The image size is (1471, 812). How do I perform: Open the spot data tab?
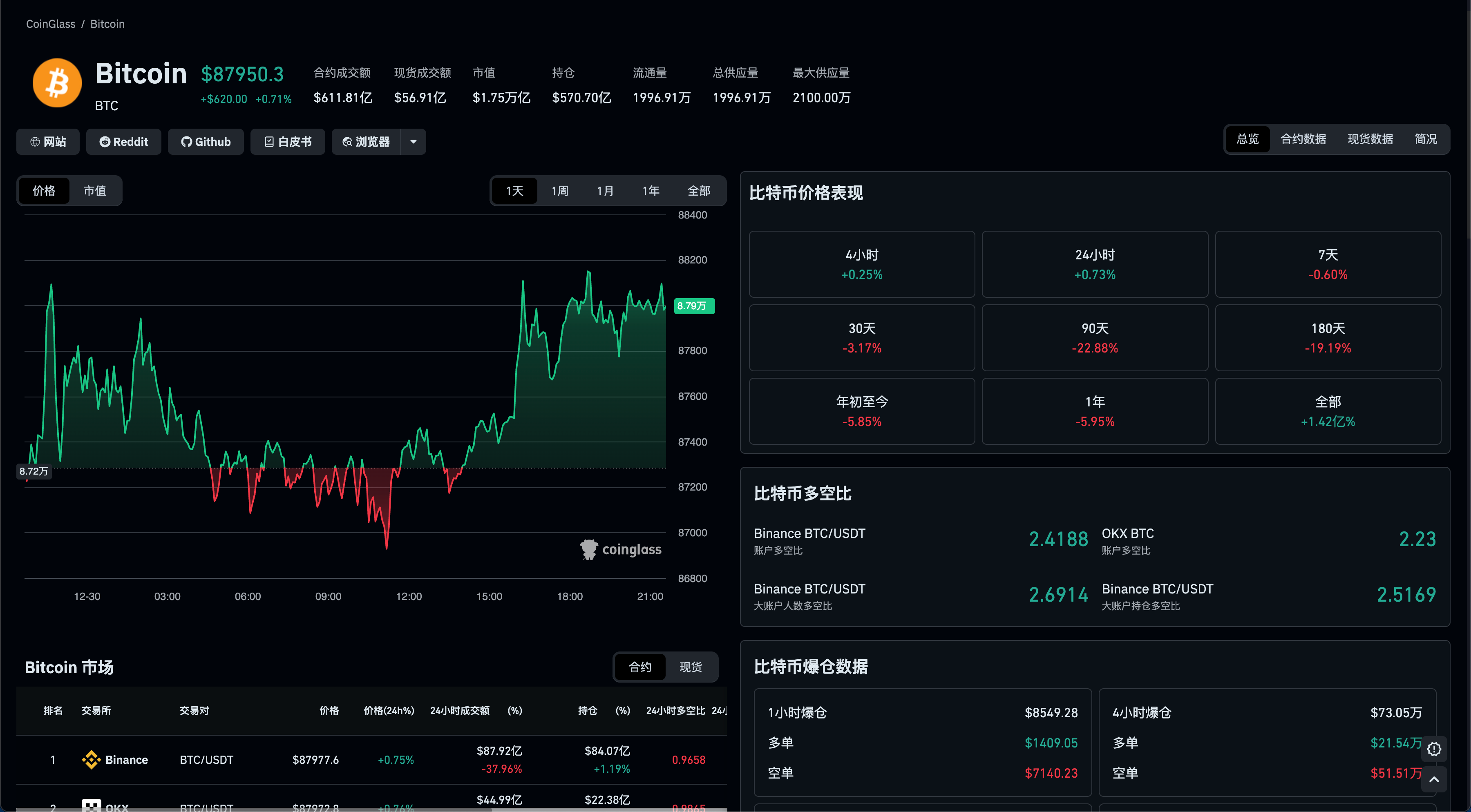coord(1370,139)
